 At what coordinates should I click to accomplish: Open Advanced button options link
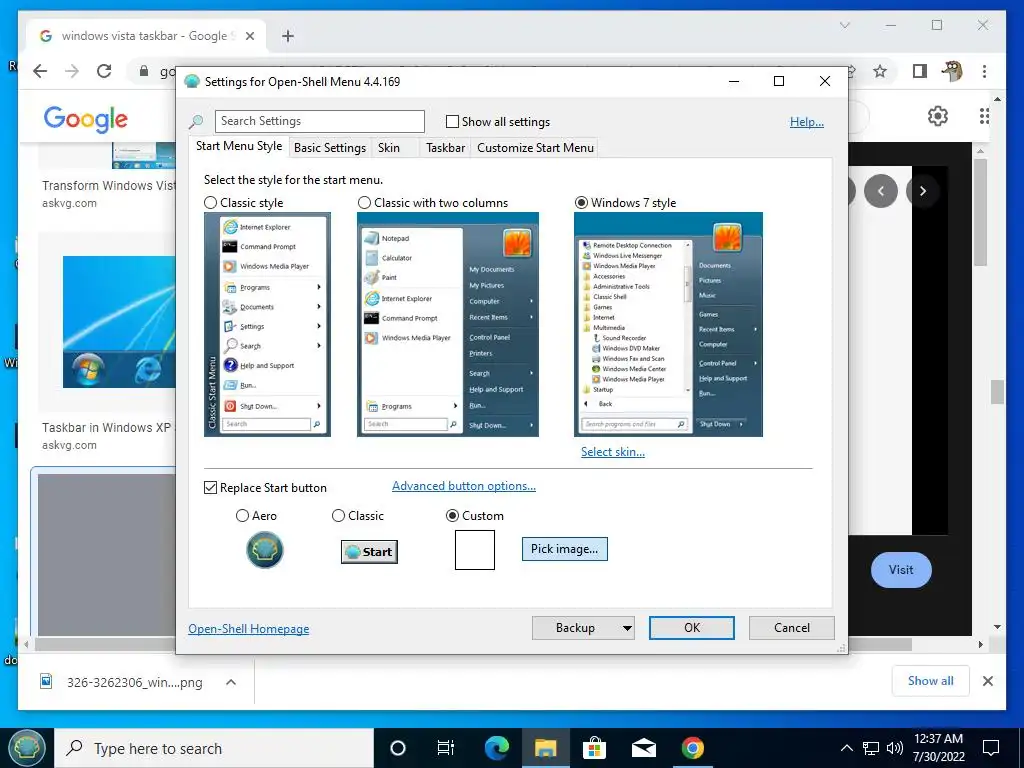pos(464,486)
